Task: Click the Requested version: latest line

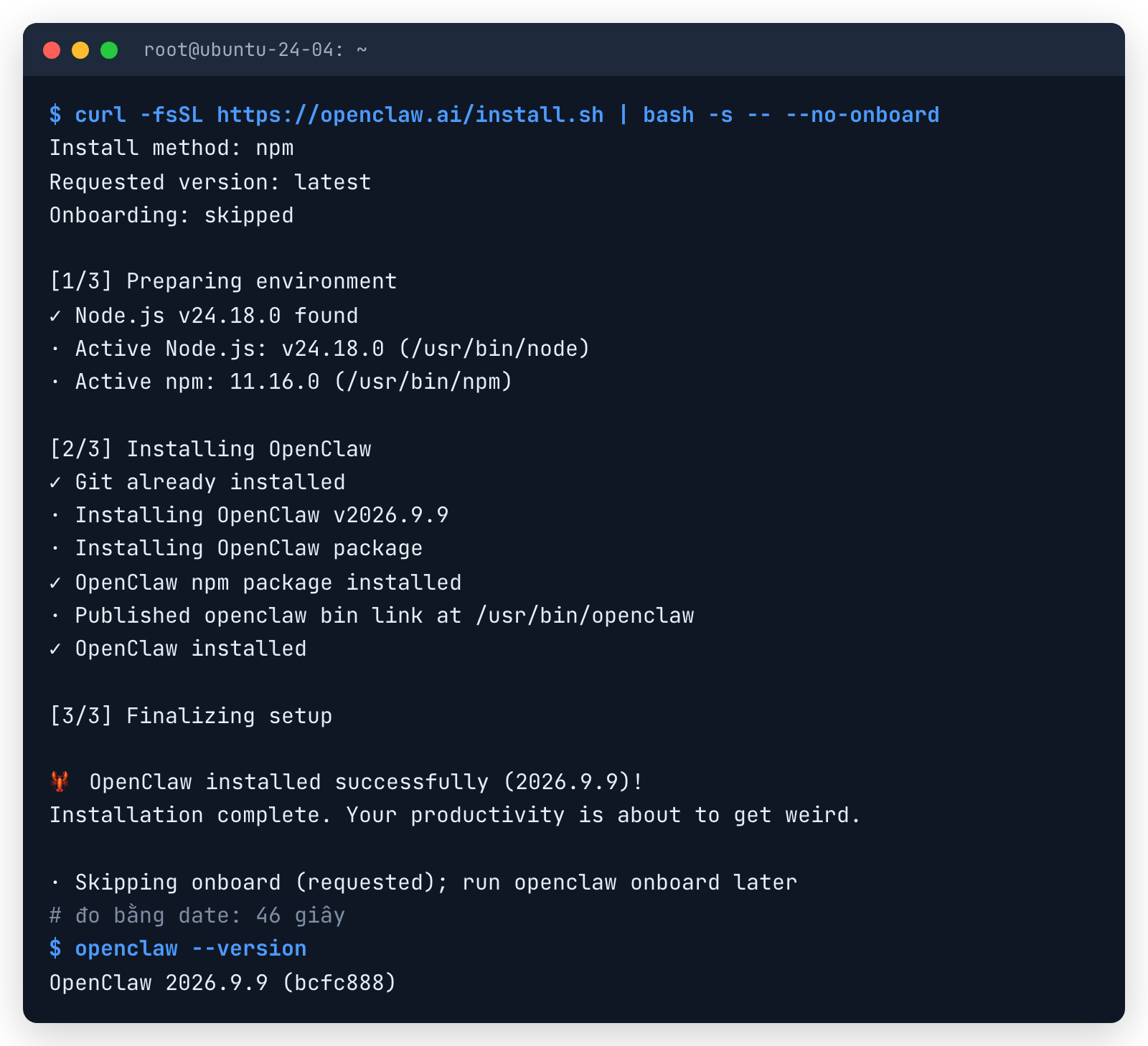Action: point(210,182)
